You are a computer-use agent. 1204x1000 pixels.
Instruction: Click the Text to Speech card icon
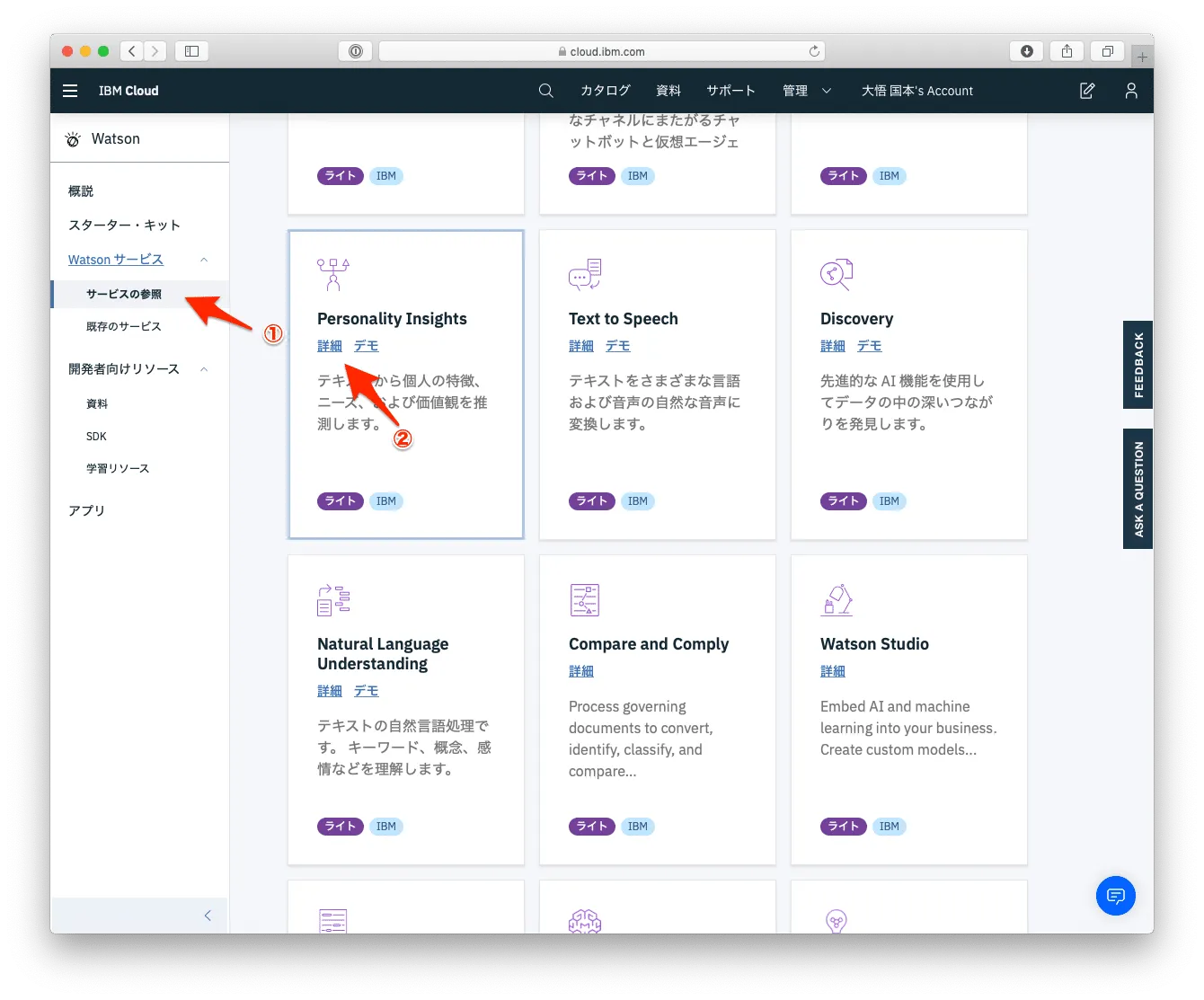pos(585,274)
